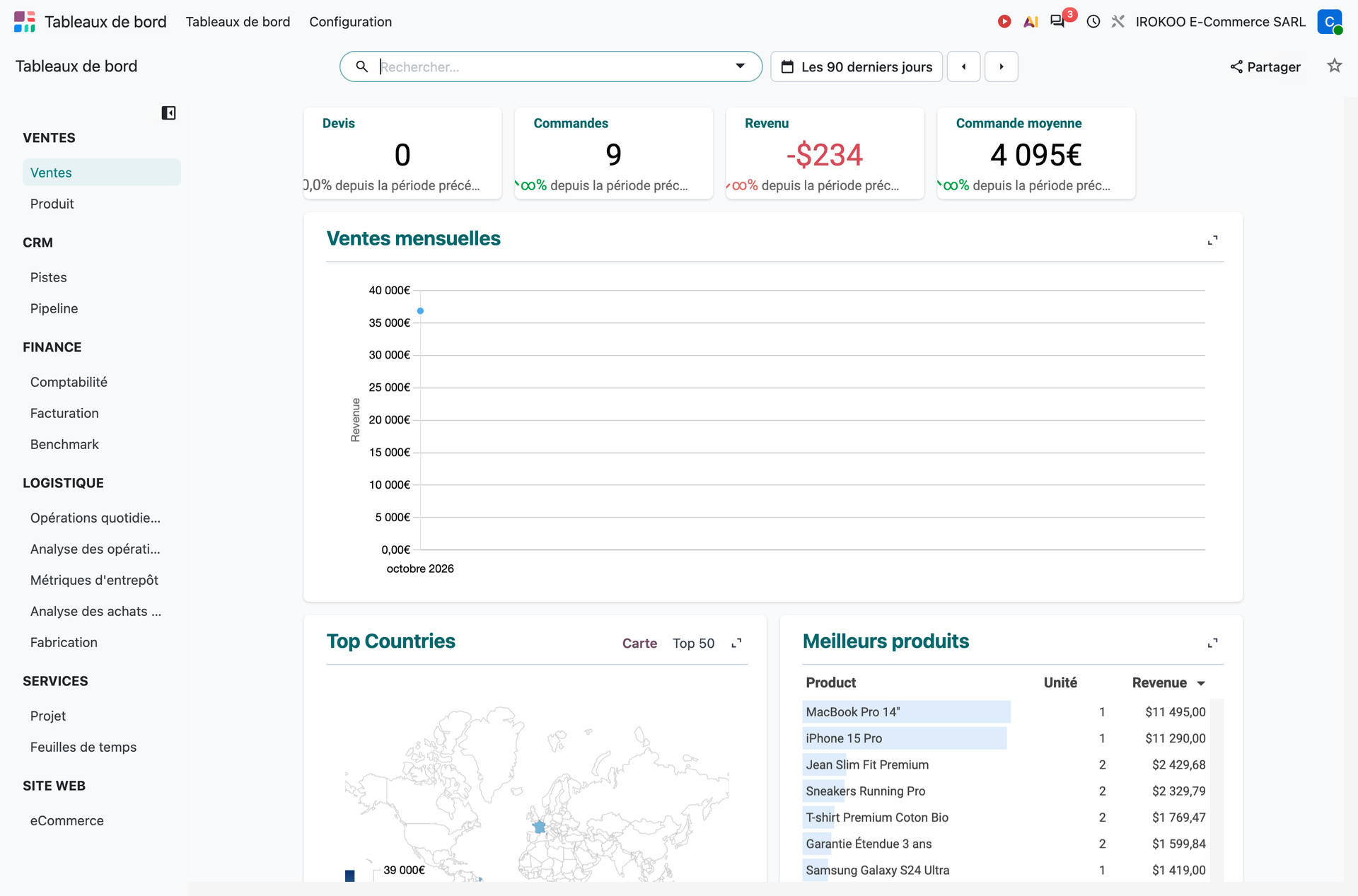Select Ventes dashboard in sidebar
The height and width of the screenshot is (896, 1358).
coord(102,173)
